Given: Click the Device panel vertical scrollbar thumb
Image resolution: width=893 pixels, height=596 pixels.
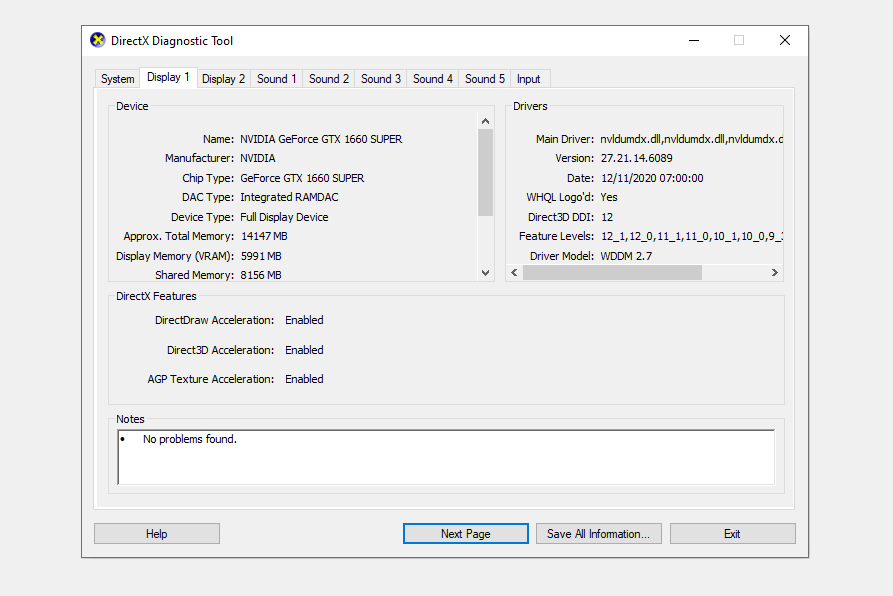Looking at the screenshot, I should pyautogui.click(x=485, y=172).
